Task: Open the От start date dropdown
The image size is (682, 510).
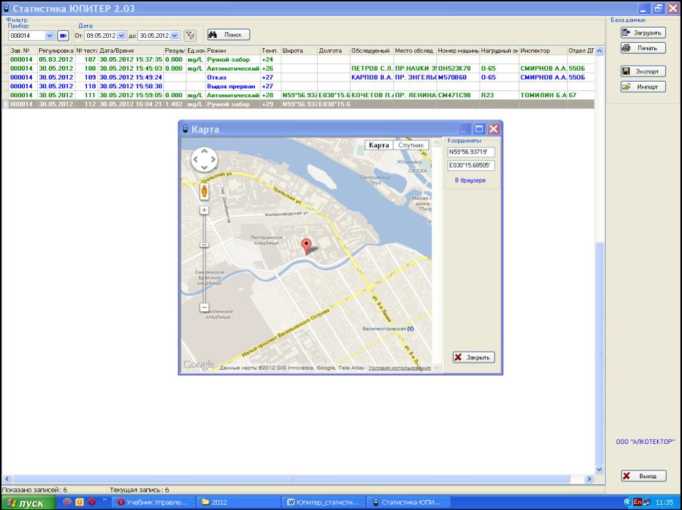Action: coord(121,36)
